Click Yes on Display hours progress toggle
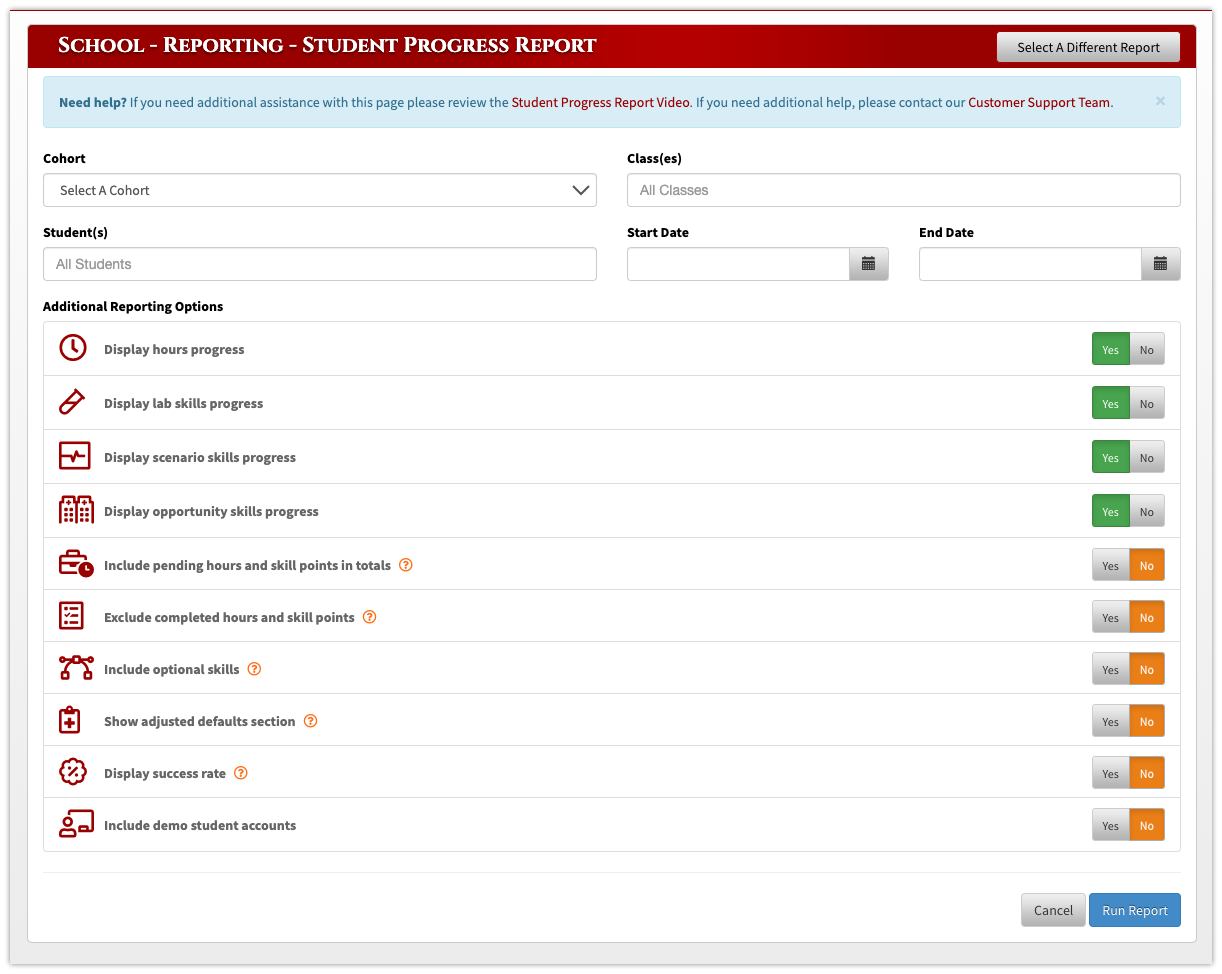Screen dimensions: 1222x974 (1111, 350)
